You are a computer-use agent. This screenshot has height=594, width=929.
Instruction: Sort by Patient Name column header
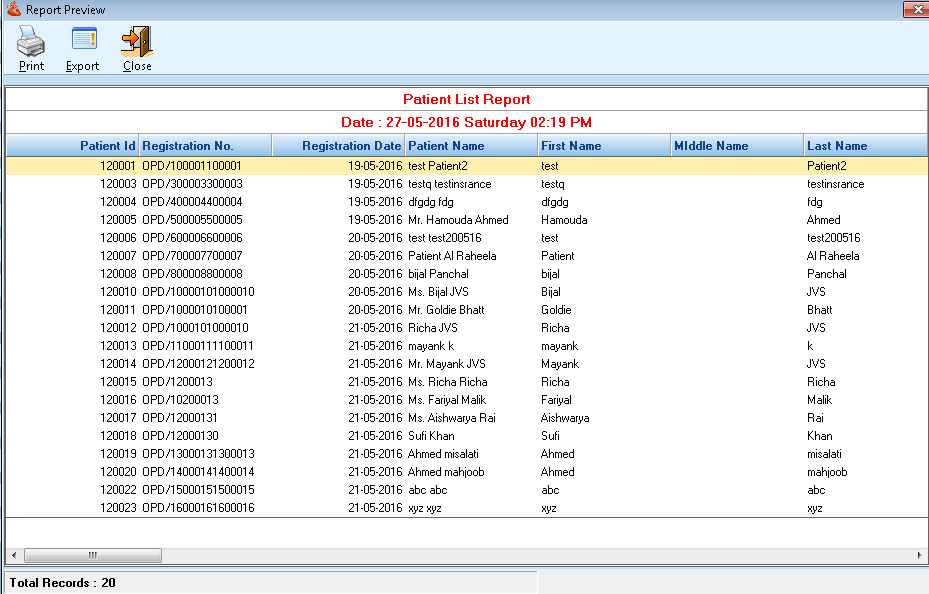tap(471, 146)
